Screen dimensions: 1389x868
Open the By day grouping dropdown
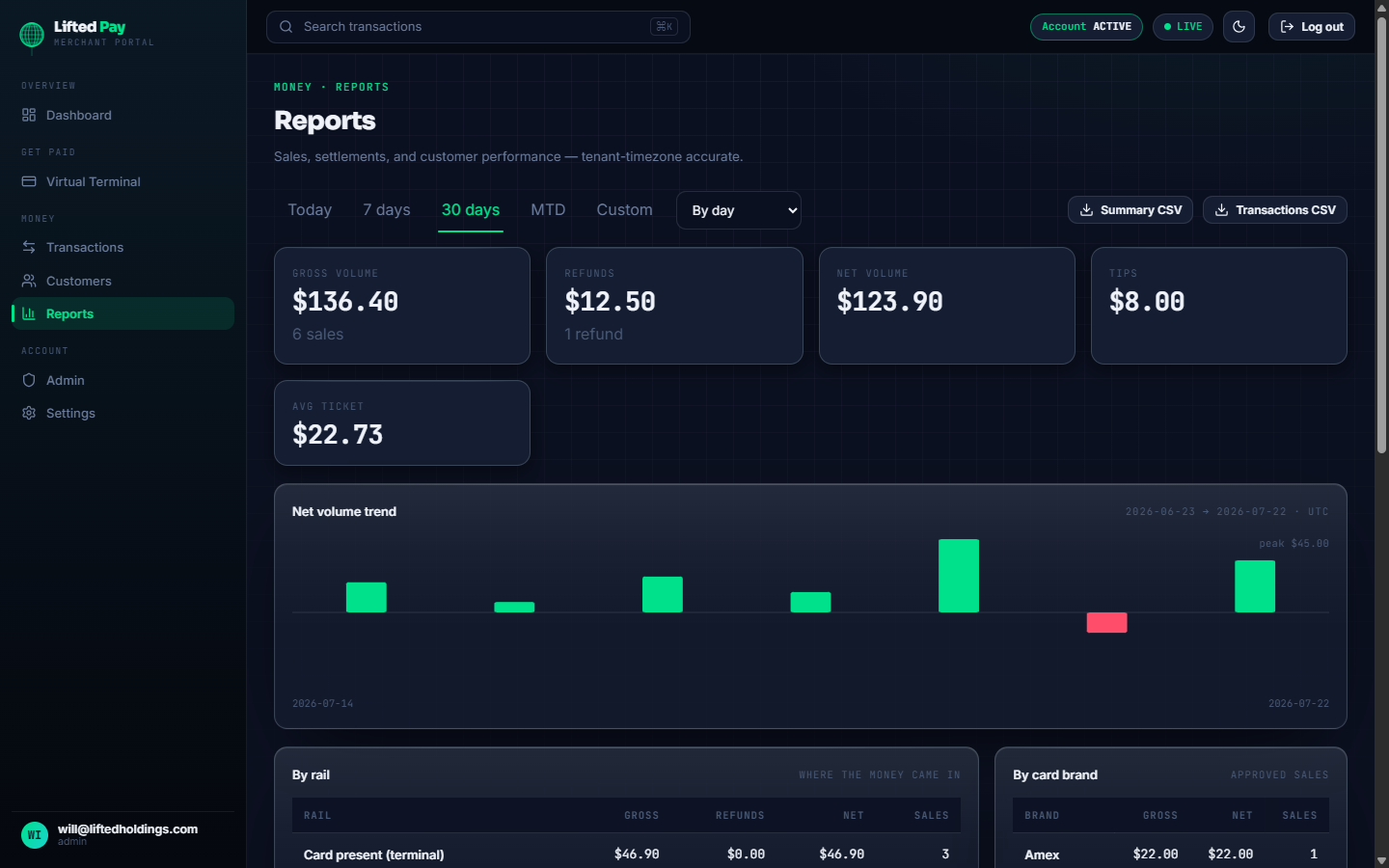(739, 210)
